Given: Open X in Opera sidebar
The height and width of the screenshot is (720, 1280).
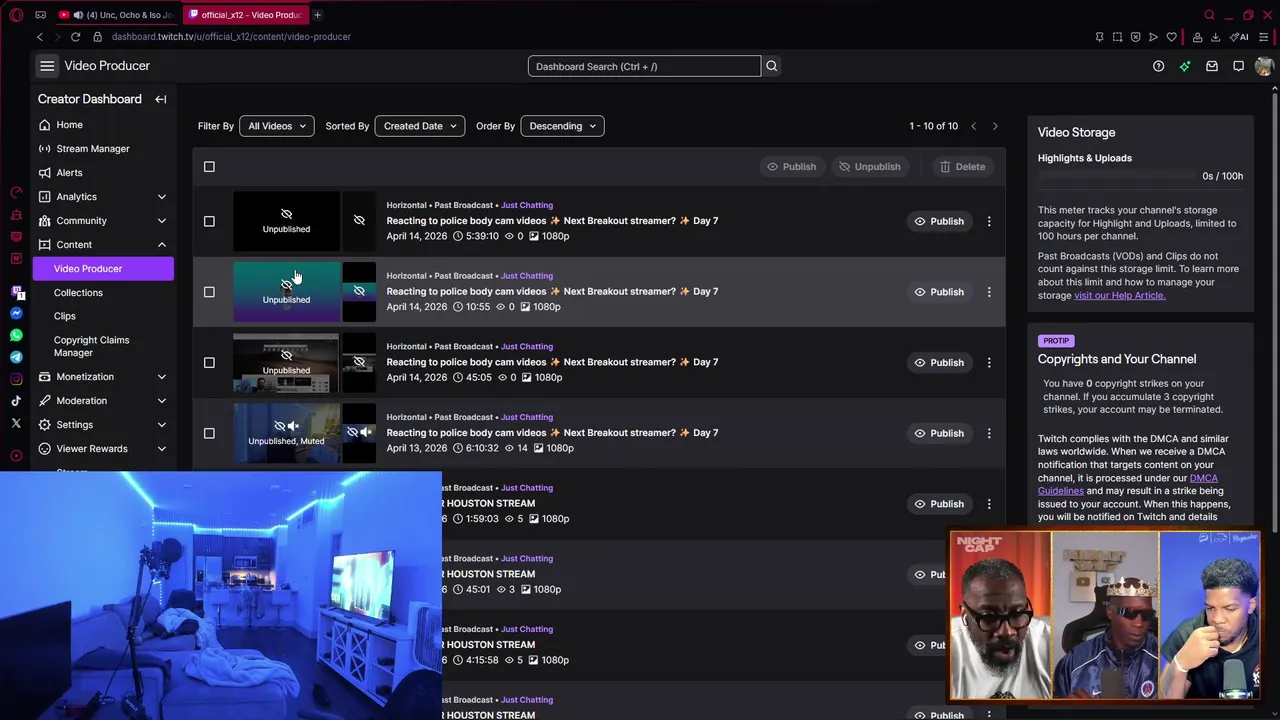Looking at the screenshot, I should click(16, 423).
